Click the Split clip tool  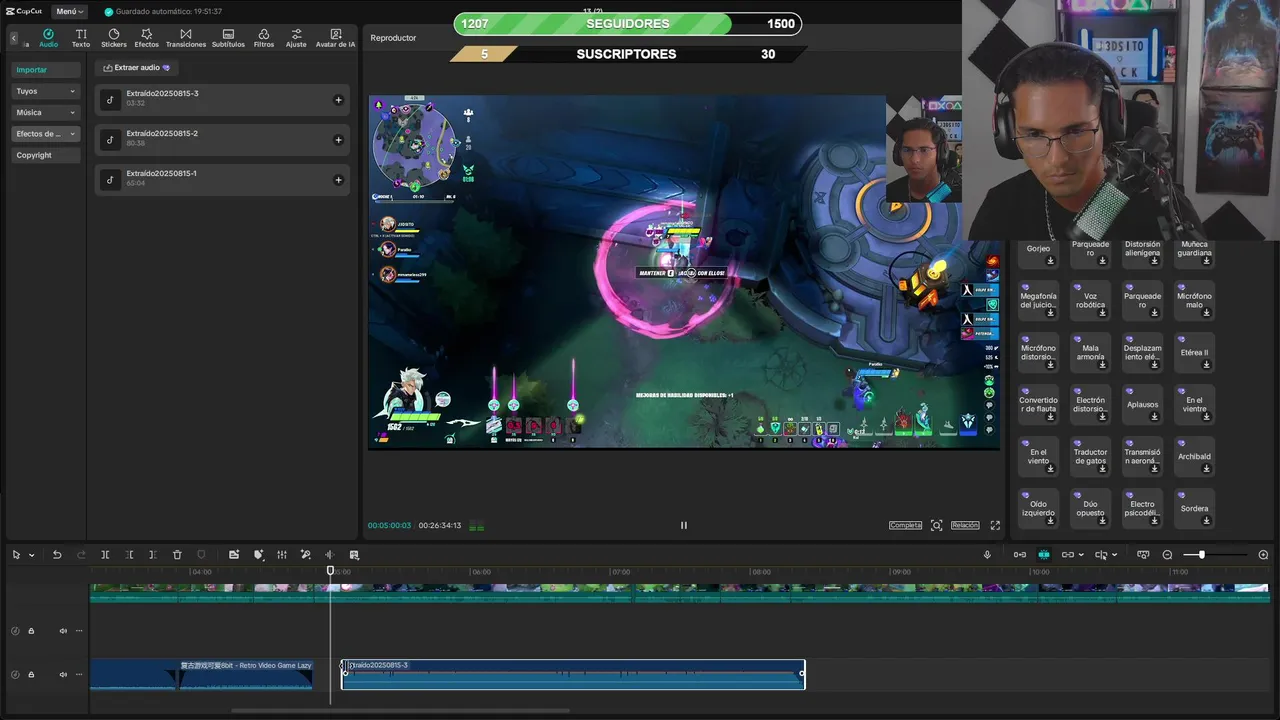(x=105, y=555)
